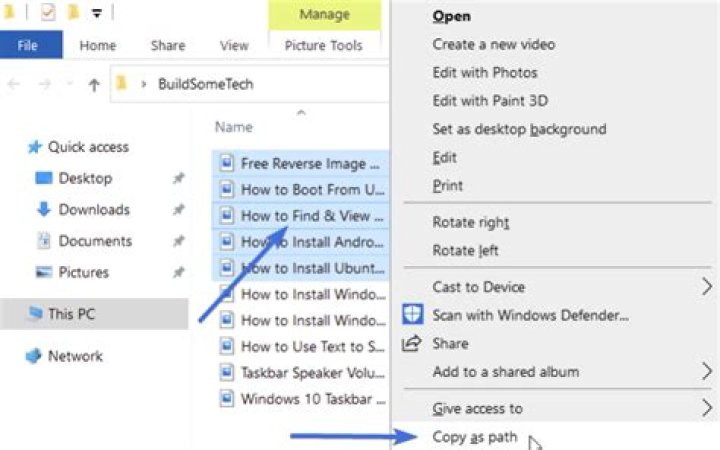Choose Create a new video
The width and height of the screenshot is (720, 450).
494,45
